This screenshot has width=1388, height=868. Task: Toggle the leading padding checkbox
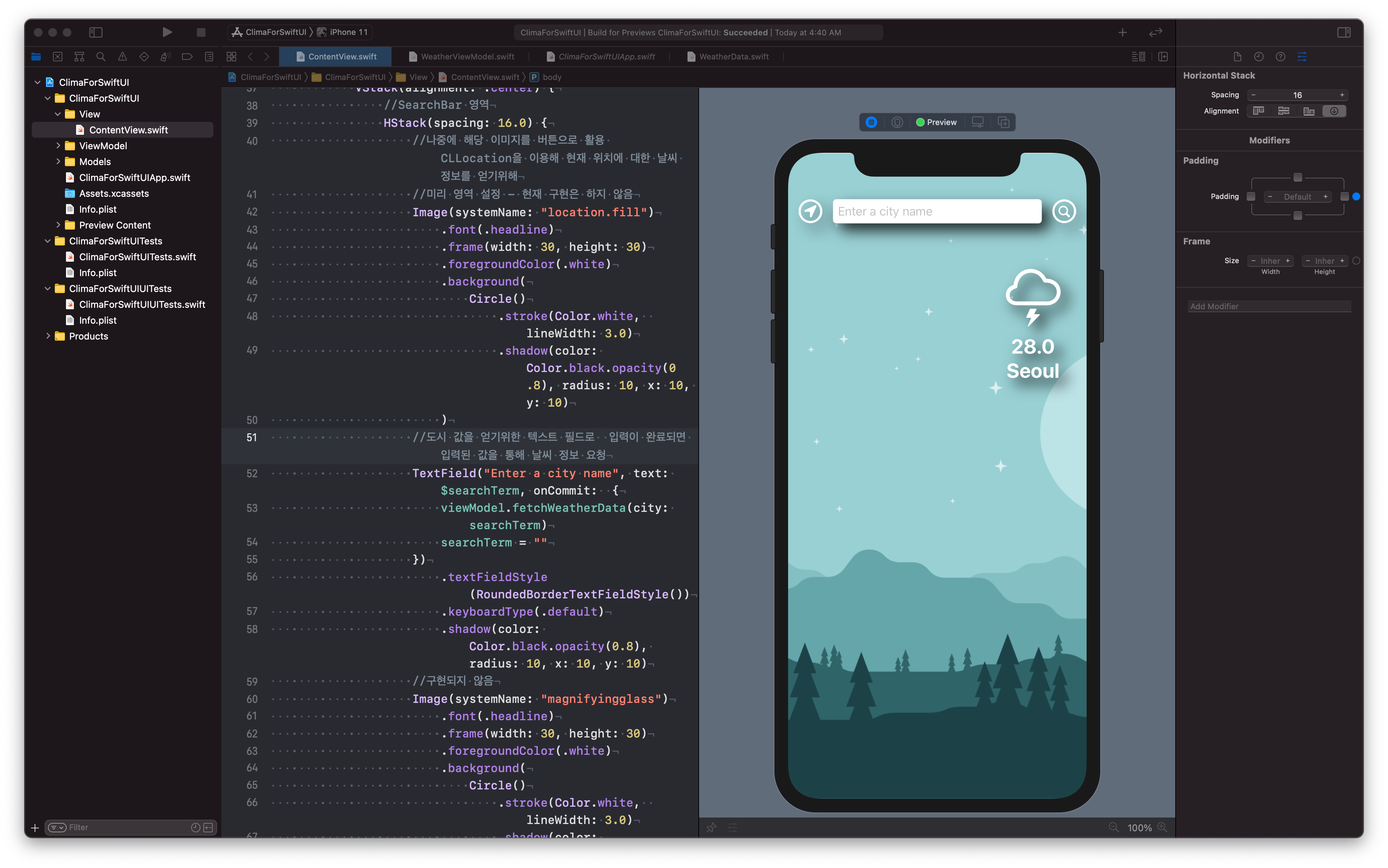click(x=1251, y=196)
